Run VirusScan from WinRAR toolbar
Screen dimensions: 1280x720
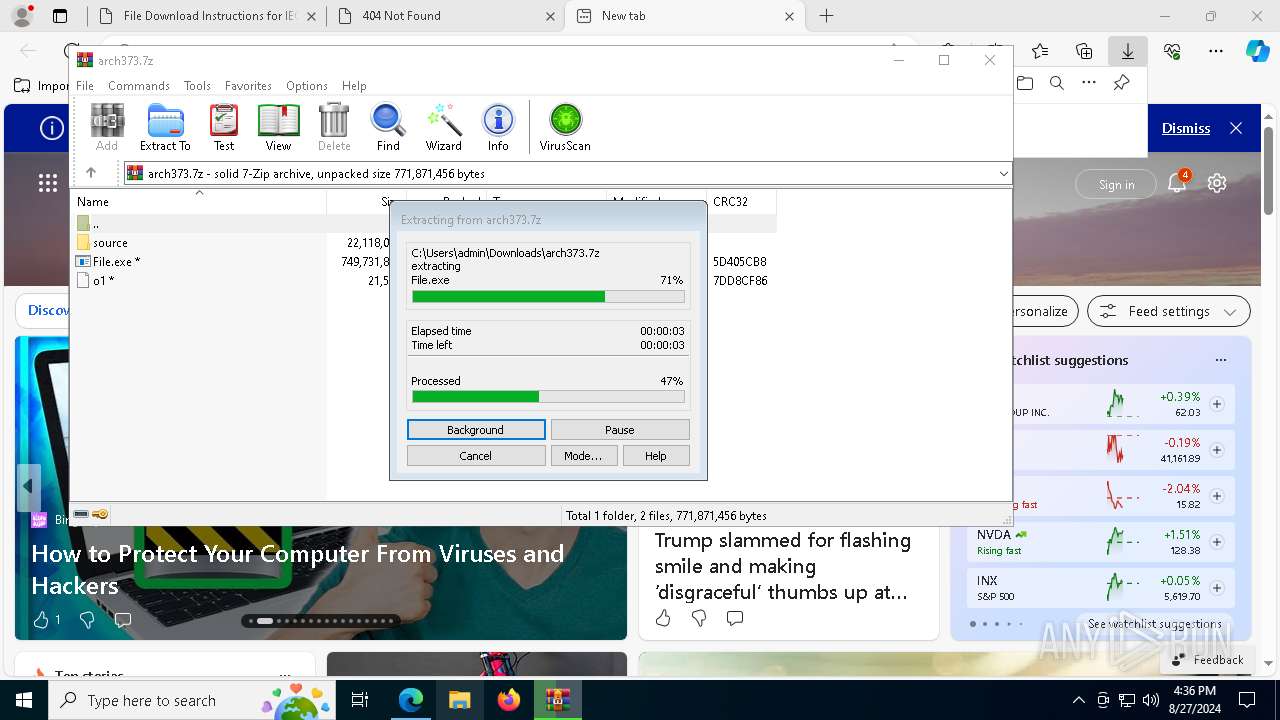565,127
